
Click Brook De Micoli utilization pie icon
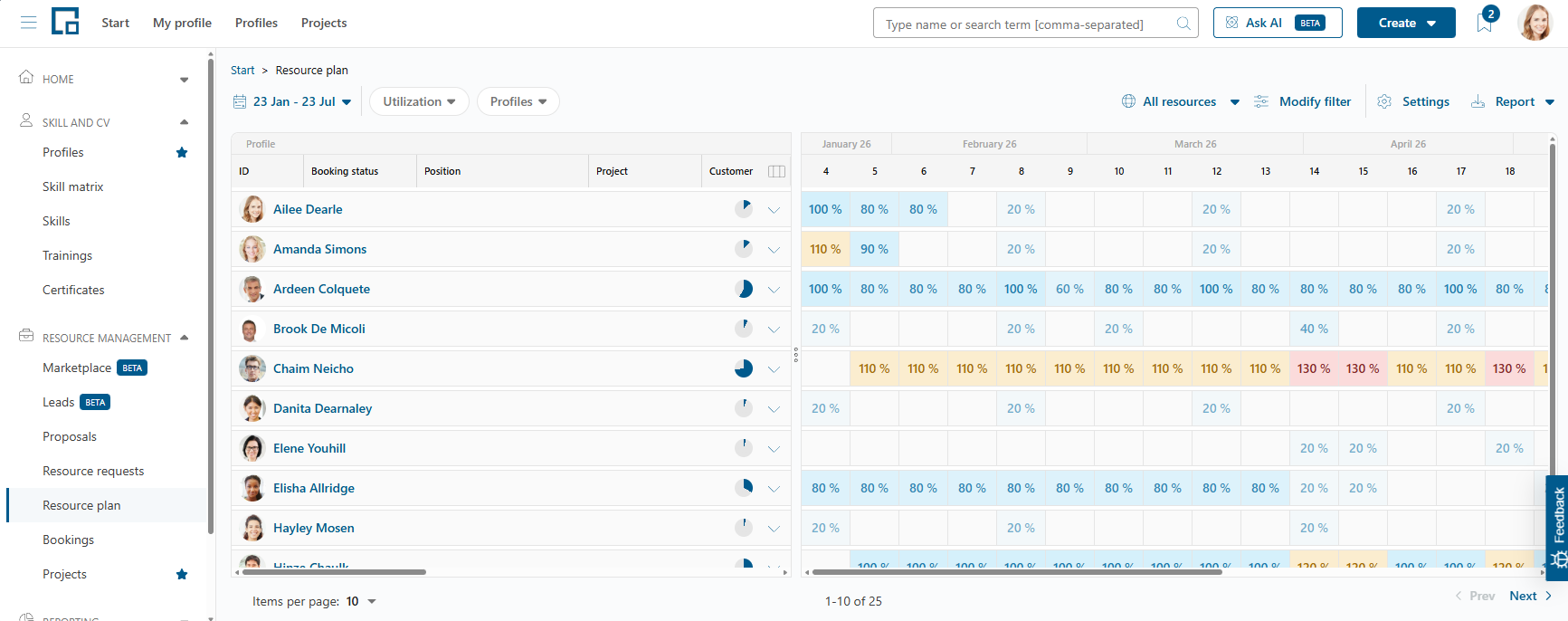(x=744, y=329)
